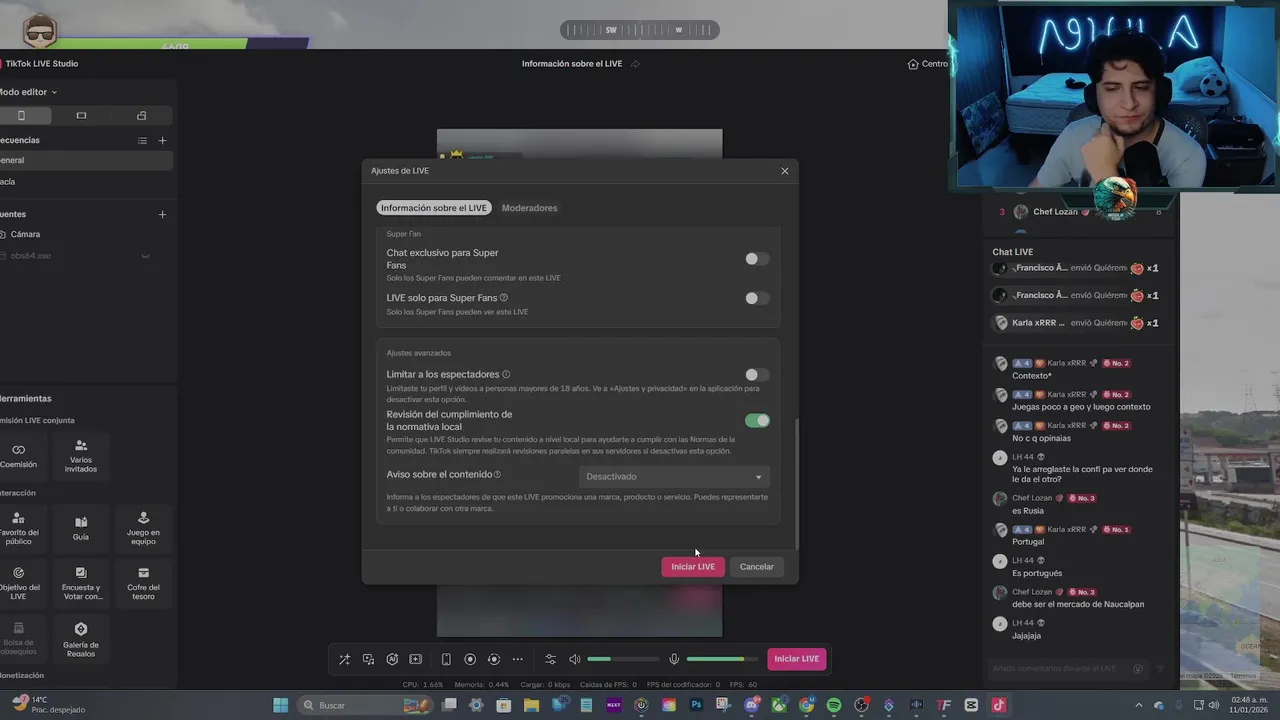The height and width of the screenshot is (720, 1280).
Task: Start recording with the circle record icon
Action: coord(470,659)
